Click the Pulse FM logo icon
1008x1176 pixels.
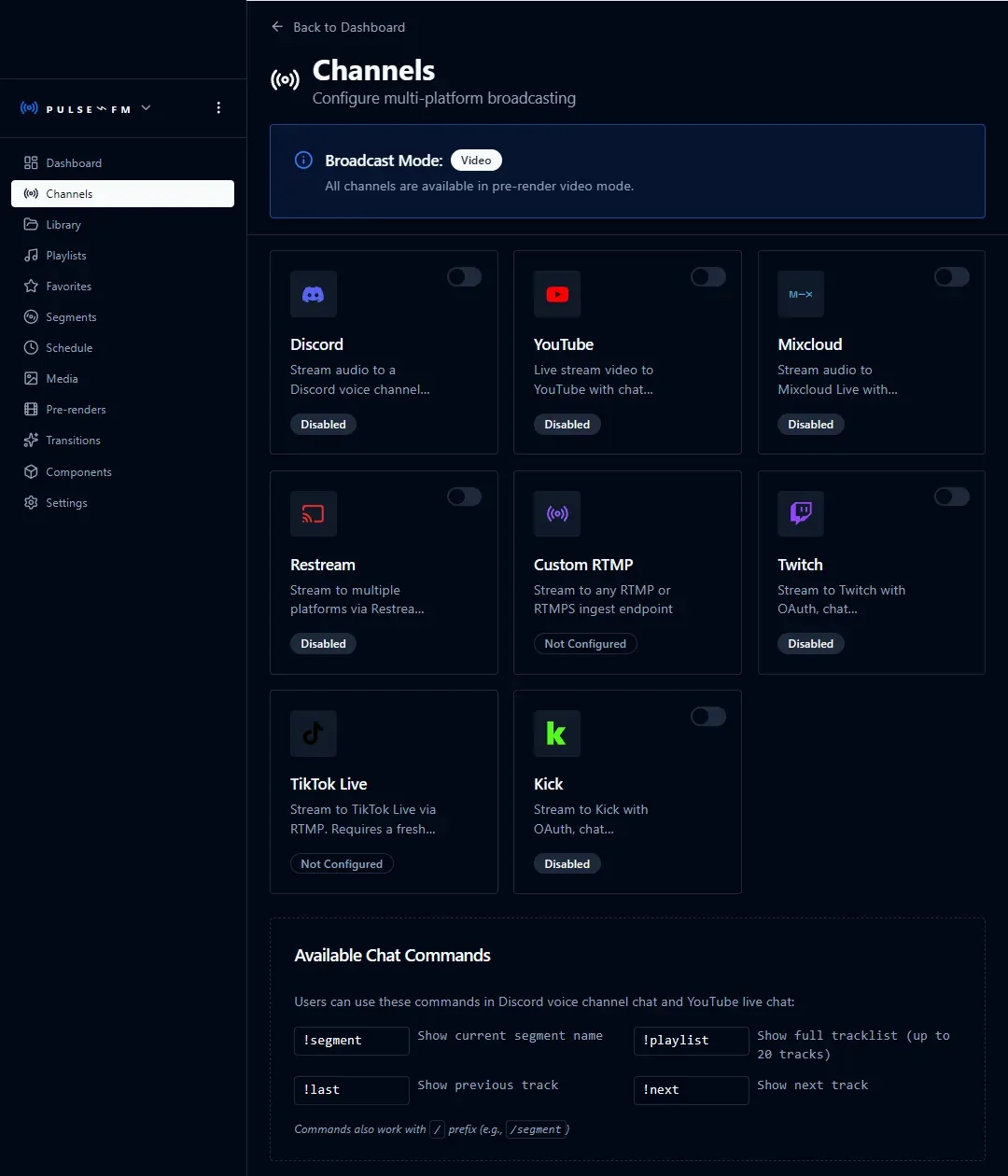click(x=30, y=108)
